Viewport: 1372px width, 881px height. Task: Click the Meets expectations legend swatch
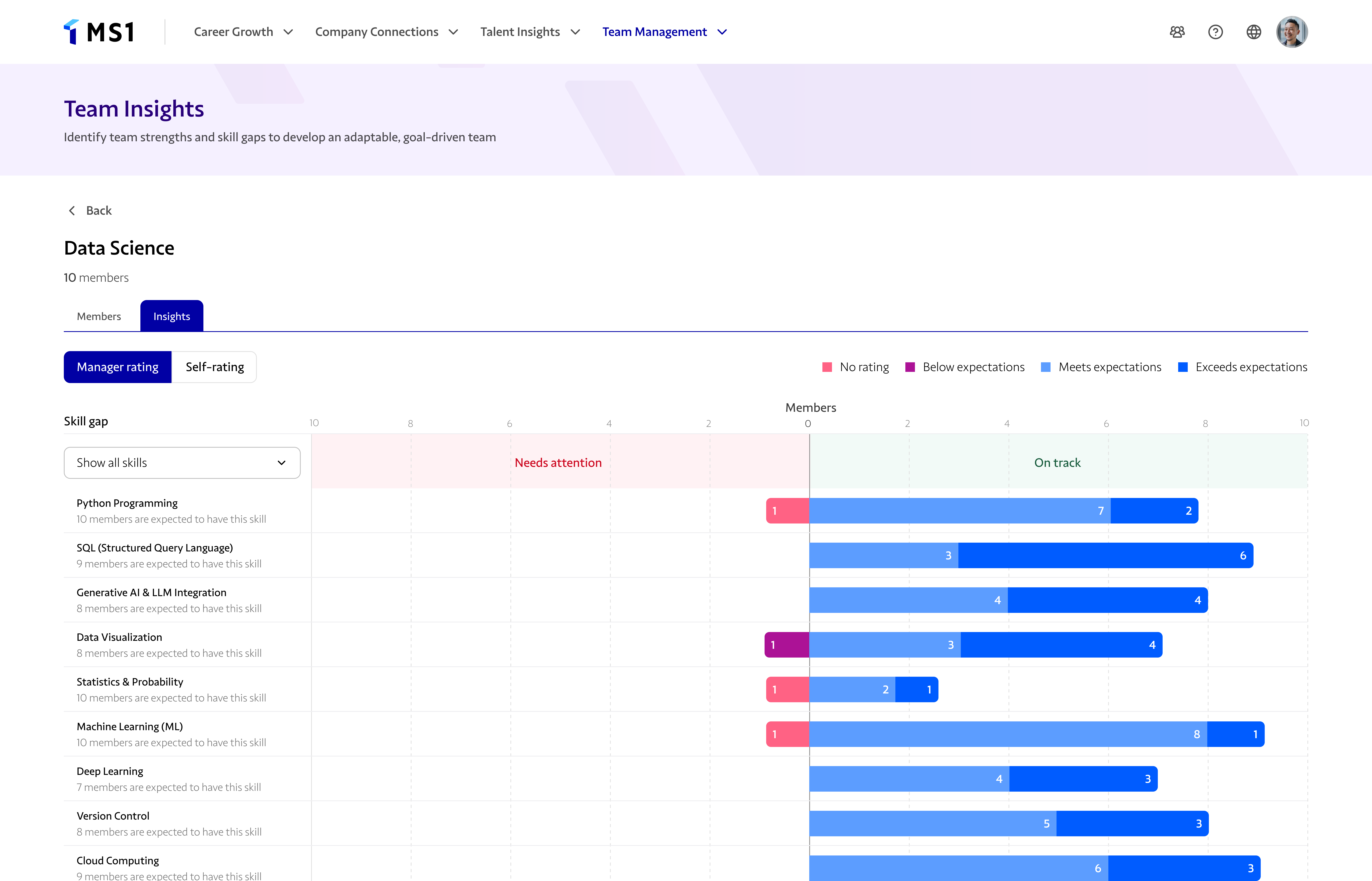pos(1046,367)
